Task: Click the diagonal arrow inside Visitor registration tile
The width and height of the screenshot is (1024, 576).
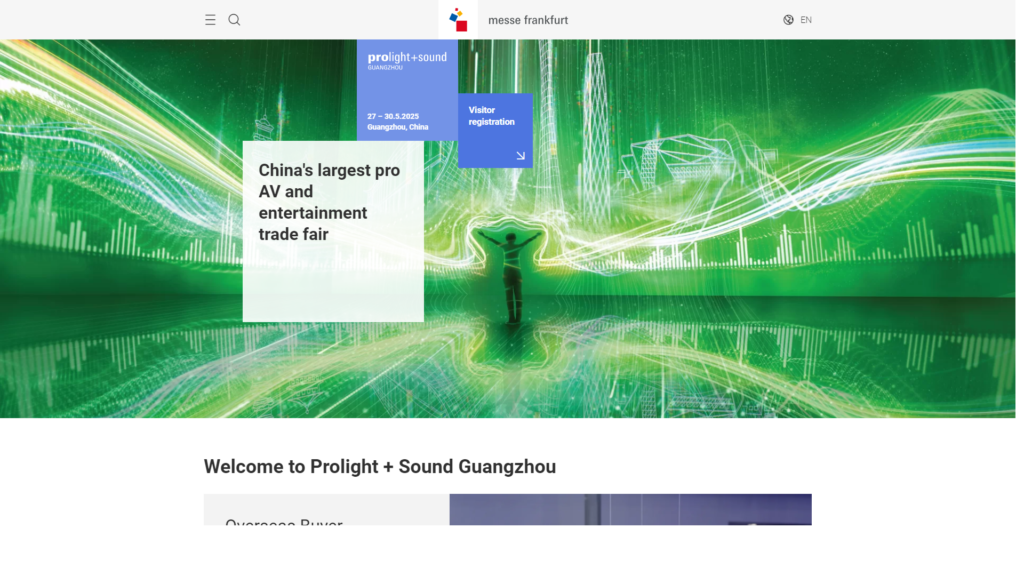Action: point(520,155)
